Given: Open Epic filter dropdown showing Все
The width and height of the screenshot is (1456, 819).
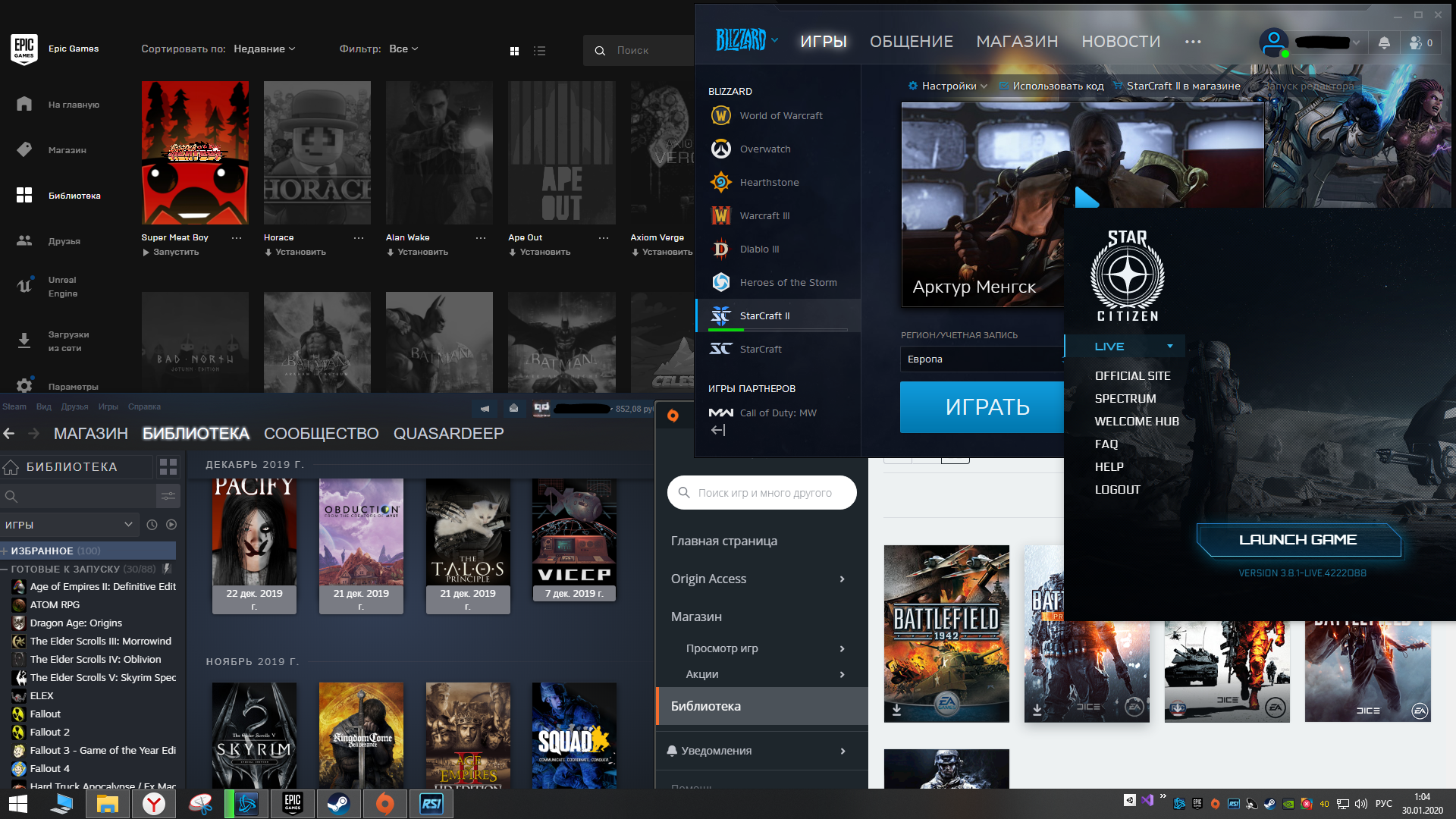Looking at the screenshot, I should point(403,49).
